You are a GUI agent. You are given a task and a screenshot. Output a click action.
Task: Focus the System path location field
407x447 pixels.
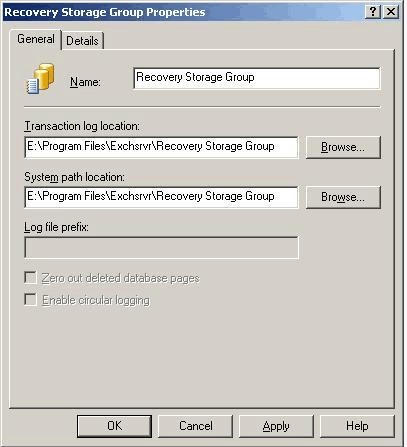[x=161, y=197]
